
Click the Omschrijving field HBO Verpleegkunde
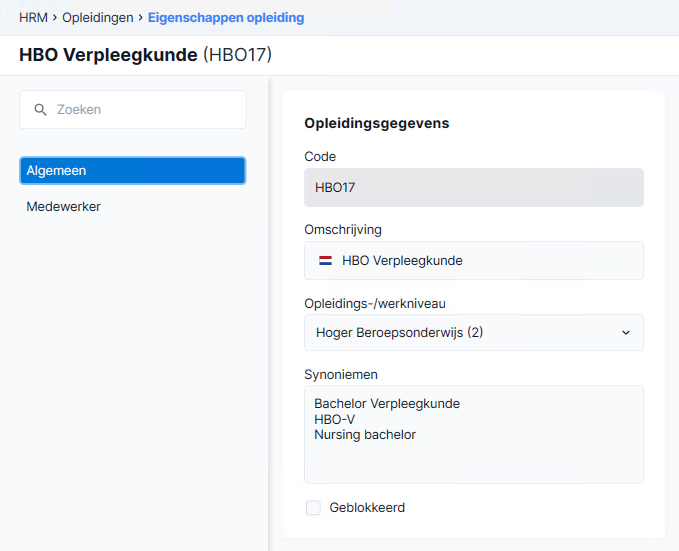(474, 260)
